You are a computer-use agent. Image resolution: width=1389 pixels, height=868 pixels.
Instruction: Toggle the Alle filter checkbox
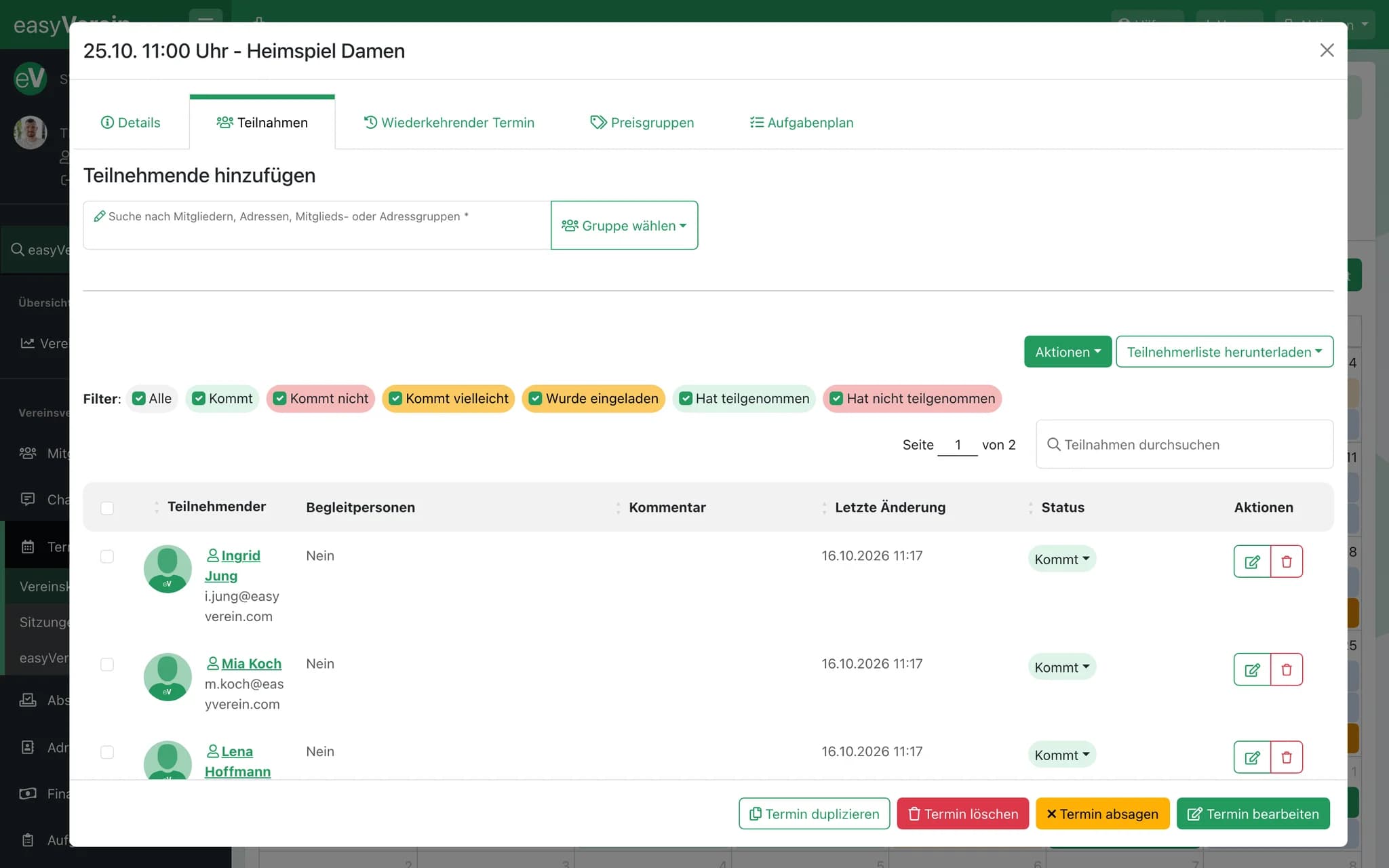pos(139,398)
